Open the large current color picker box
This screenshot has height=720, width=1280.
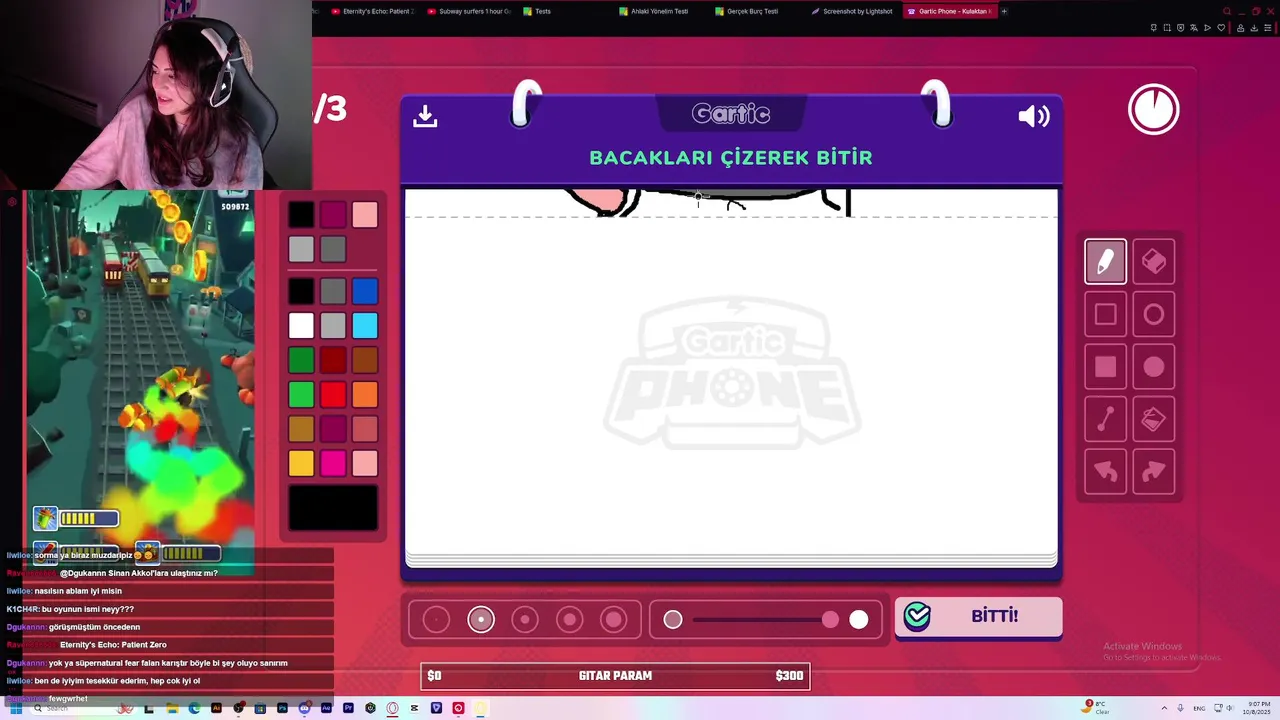(333, 508)
